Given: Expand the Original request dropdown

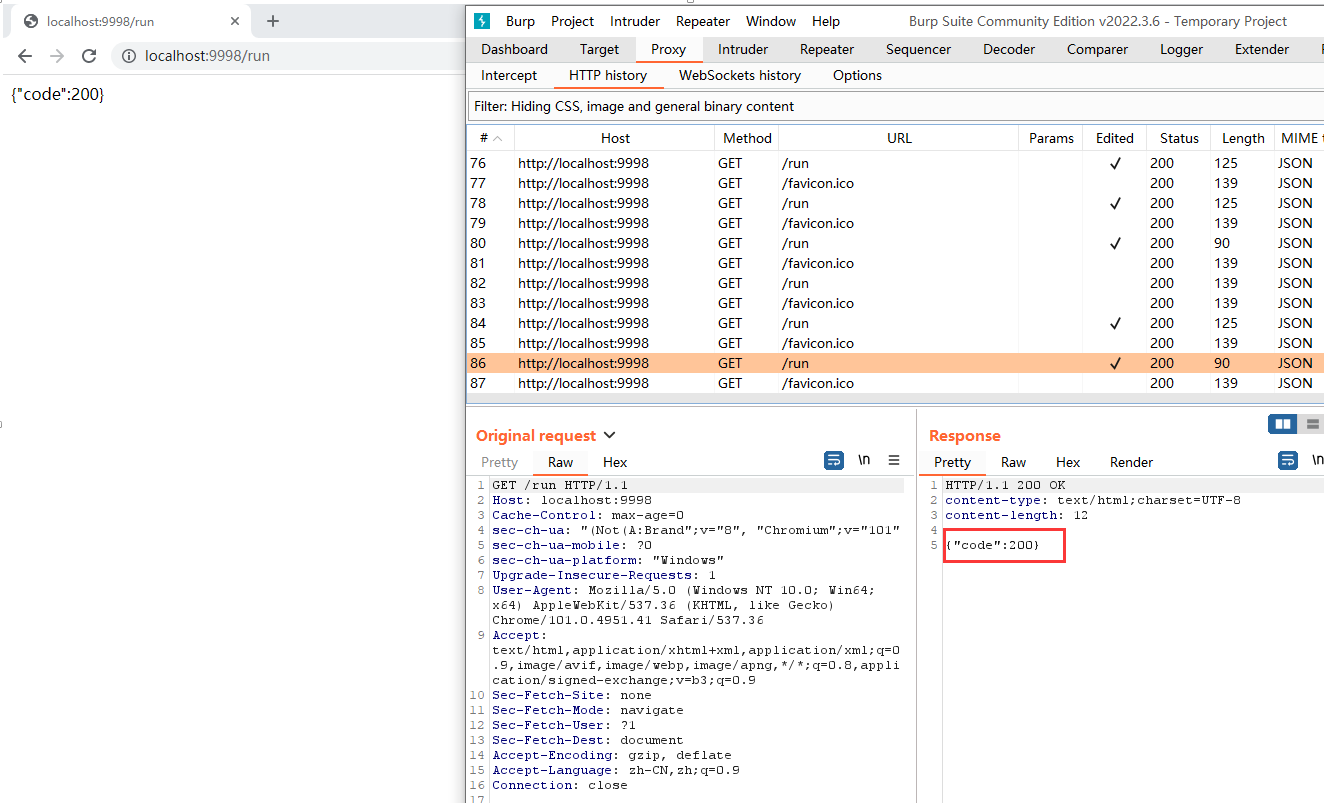Looking at the screenshot, I should tap(610, 436).
